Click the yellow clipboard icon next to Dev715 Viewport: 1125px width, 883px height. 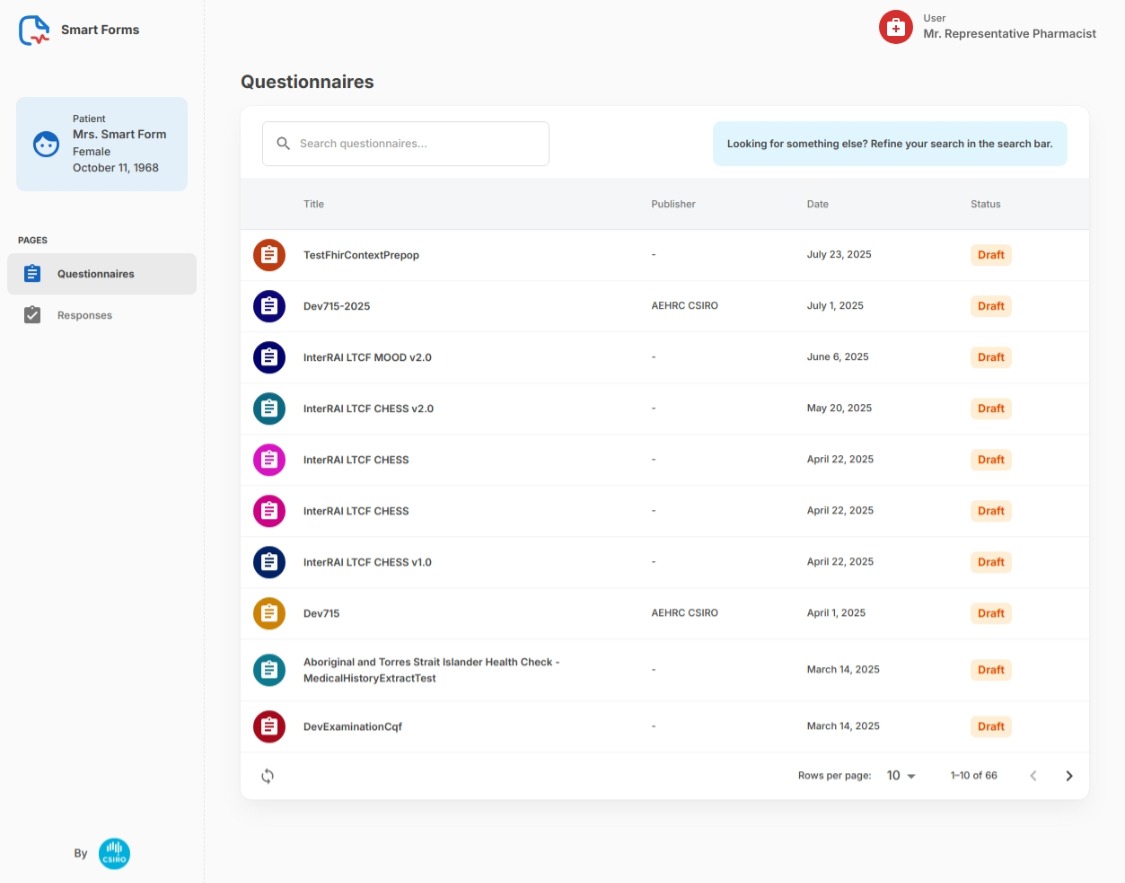269,613
